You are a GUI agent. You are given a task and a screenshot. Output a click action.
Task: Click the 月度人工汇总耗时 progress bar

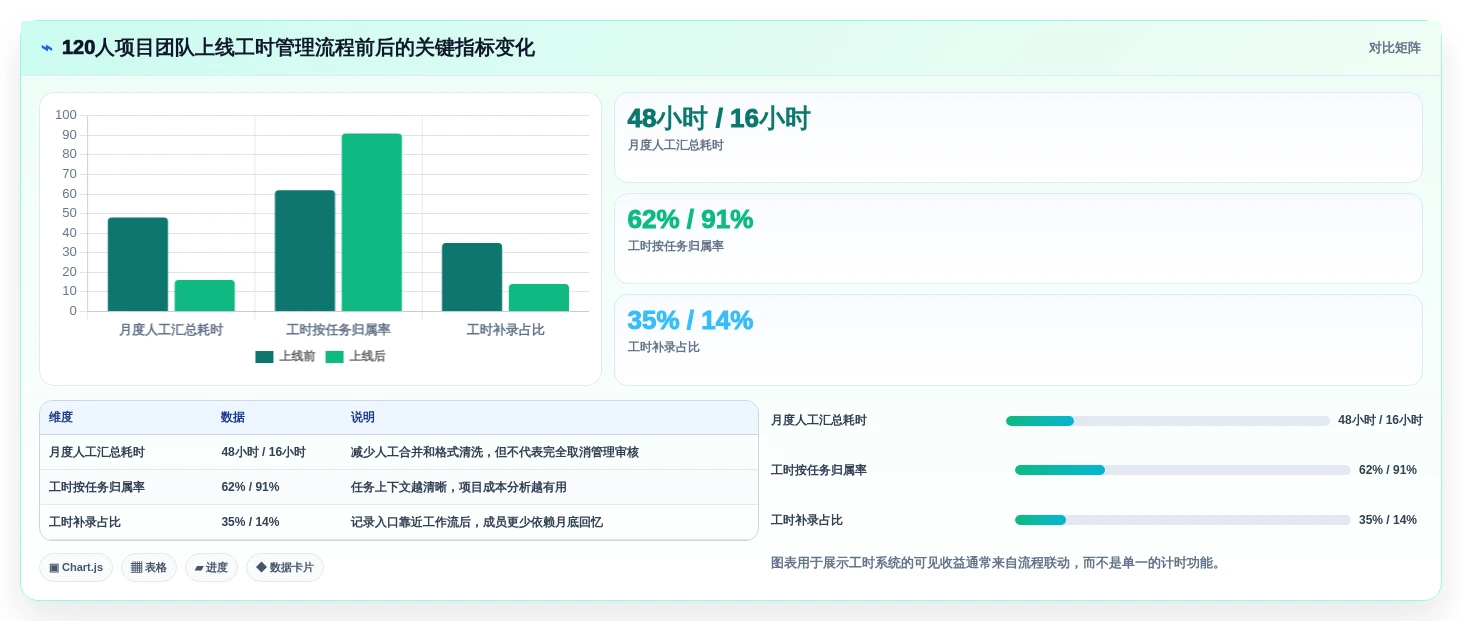tap(1168, 421)
